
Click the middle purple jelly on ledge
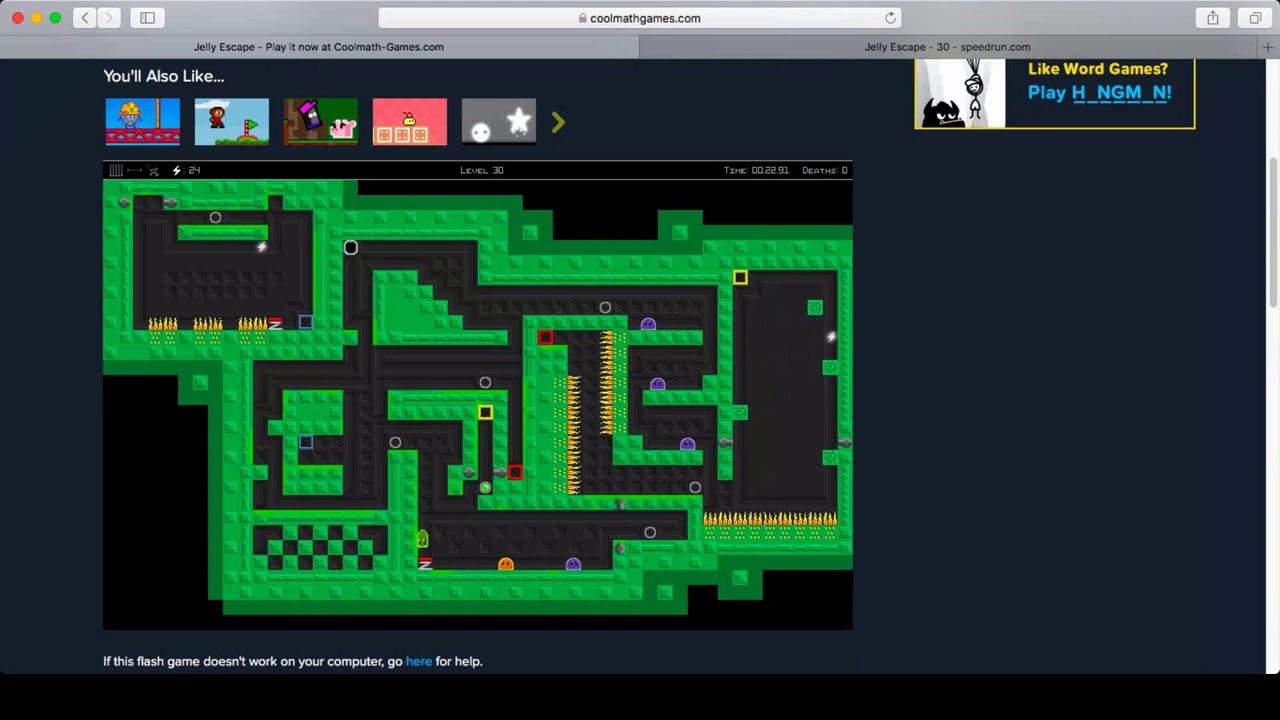(657, 384)
